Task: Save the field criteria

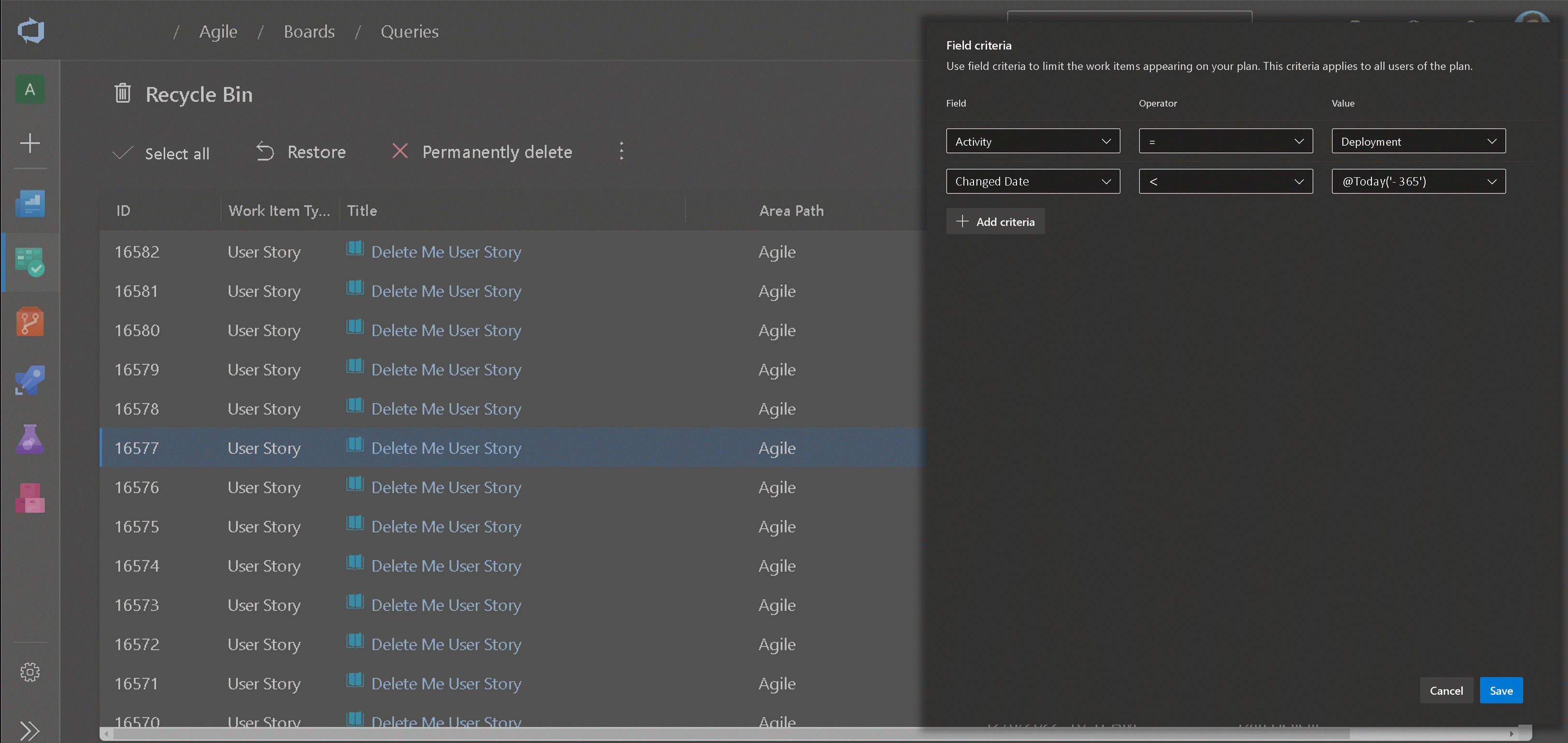Action: coord(1501,690)
